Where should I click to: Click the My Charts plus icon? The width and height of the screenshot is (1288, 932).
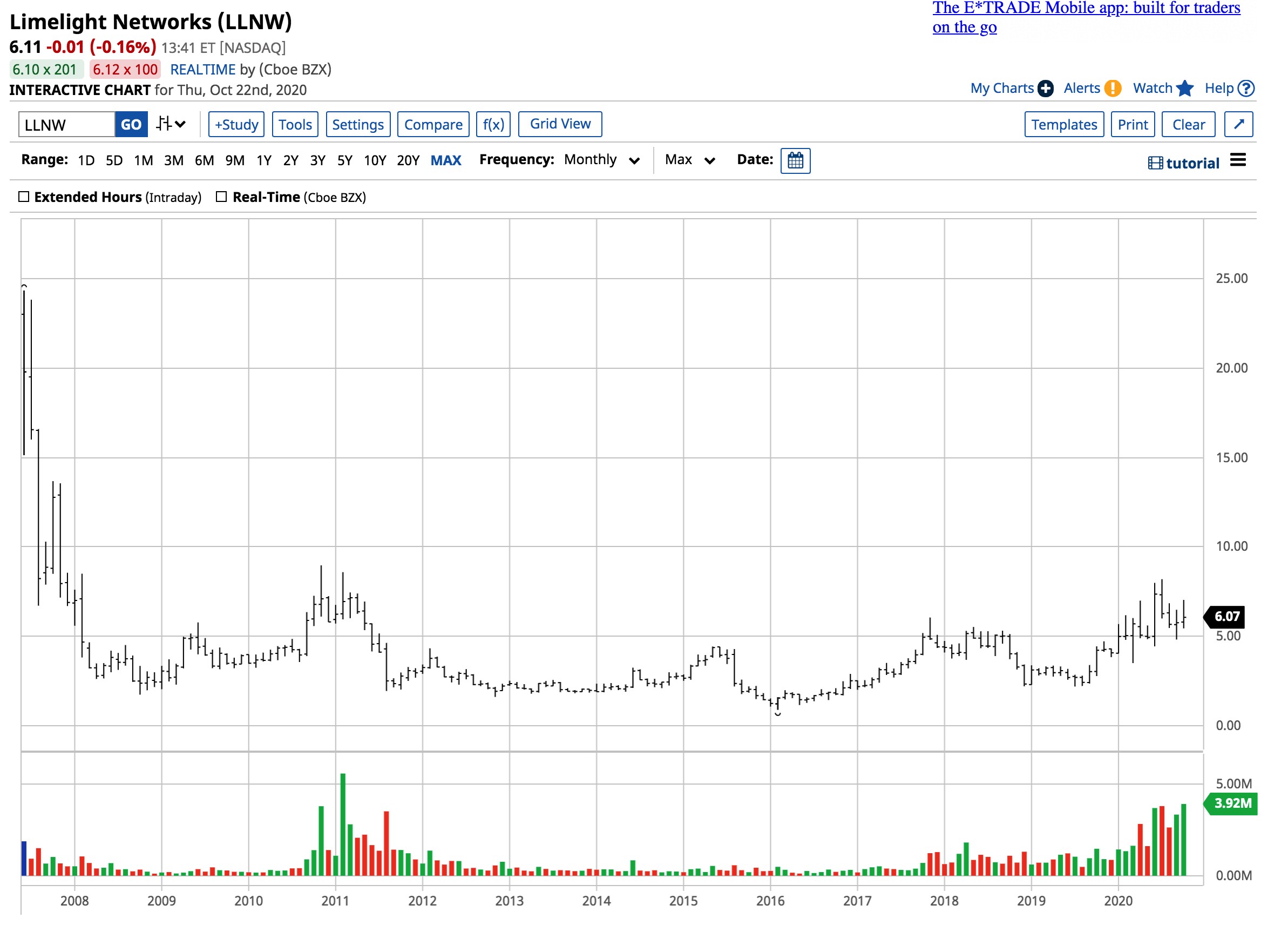click(x=1045, y=89)
